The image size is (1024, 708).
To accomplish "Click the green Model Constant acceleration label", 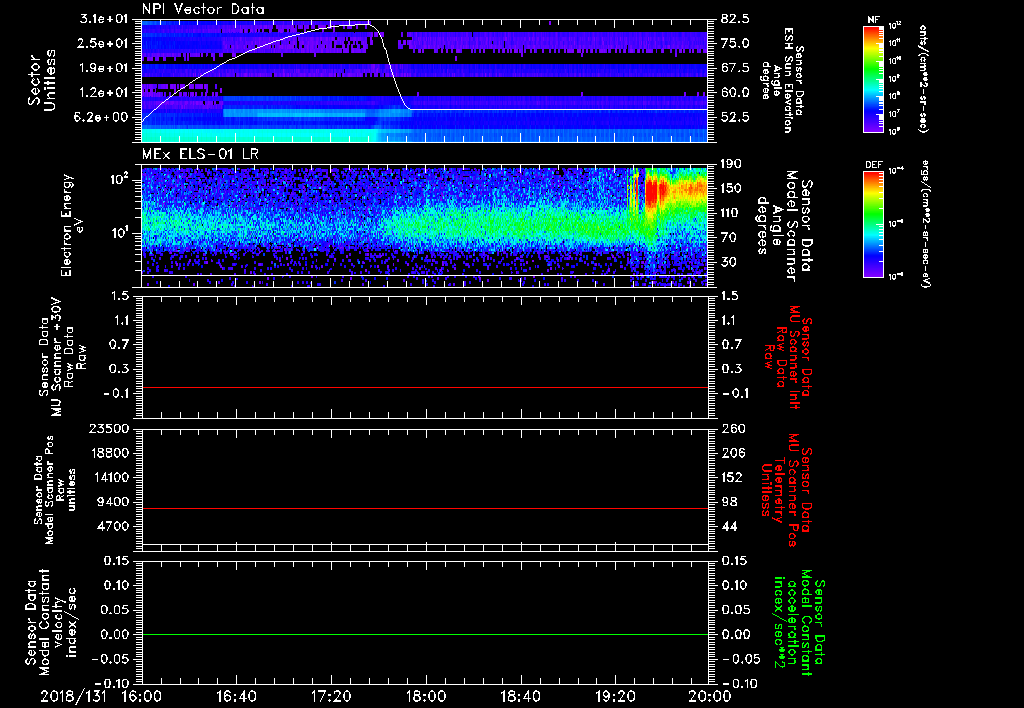I will coord(800,622).
